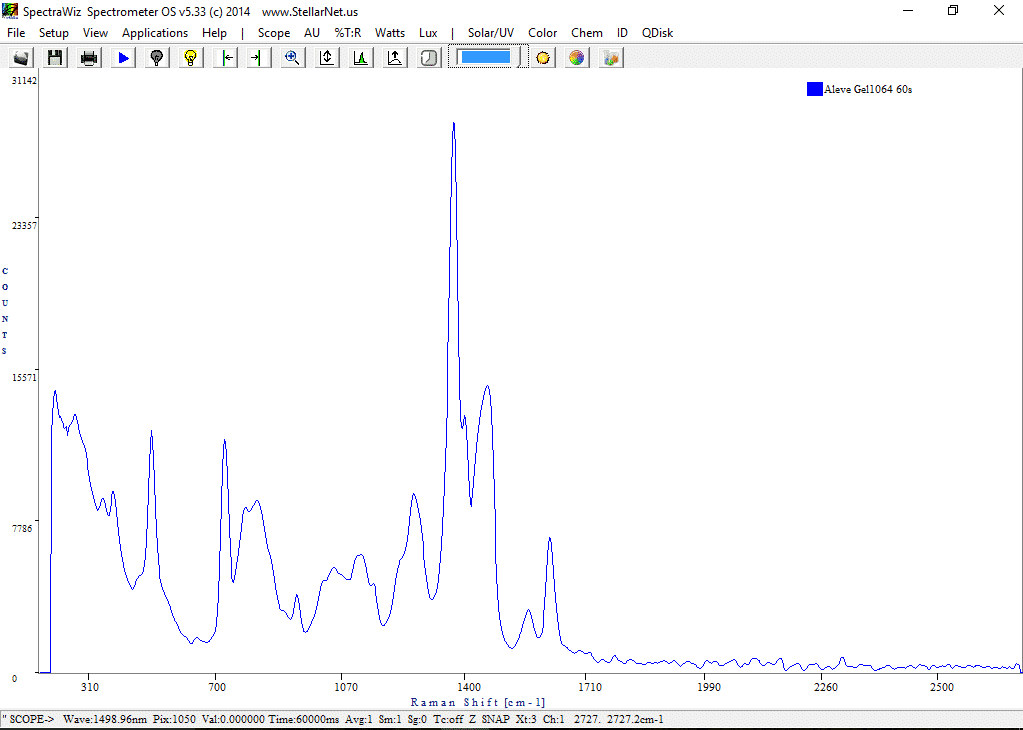Click the Val:0.000000 status entry
Image resolution: width=1023 pixels, height=730 pixels.
coord(233,719)
